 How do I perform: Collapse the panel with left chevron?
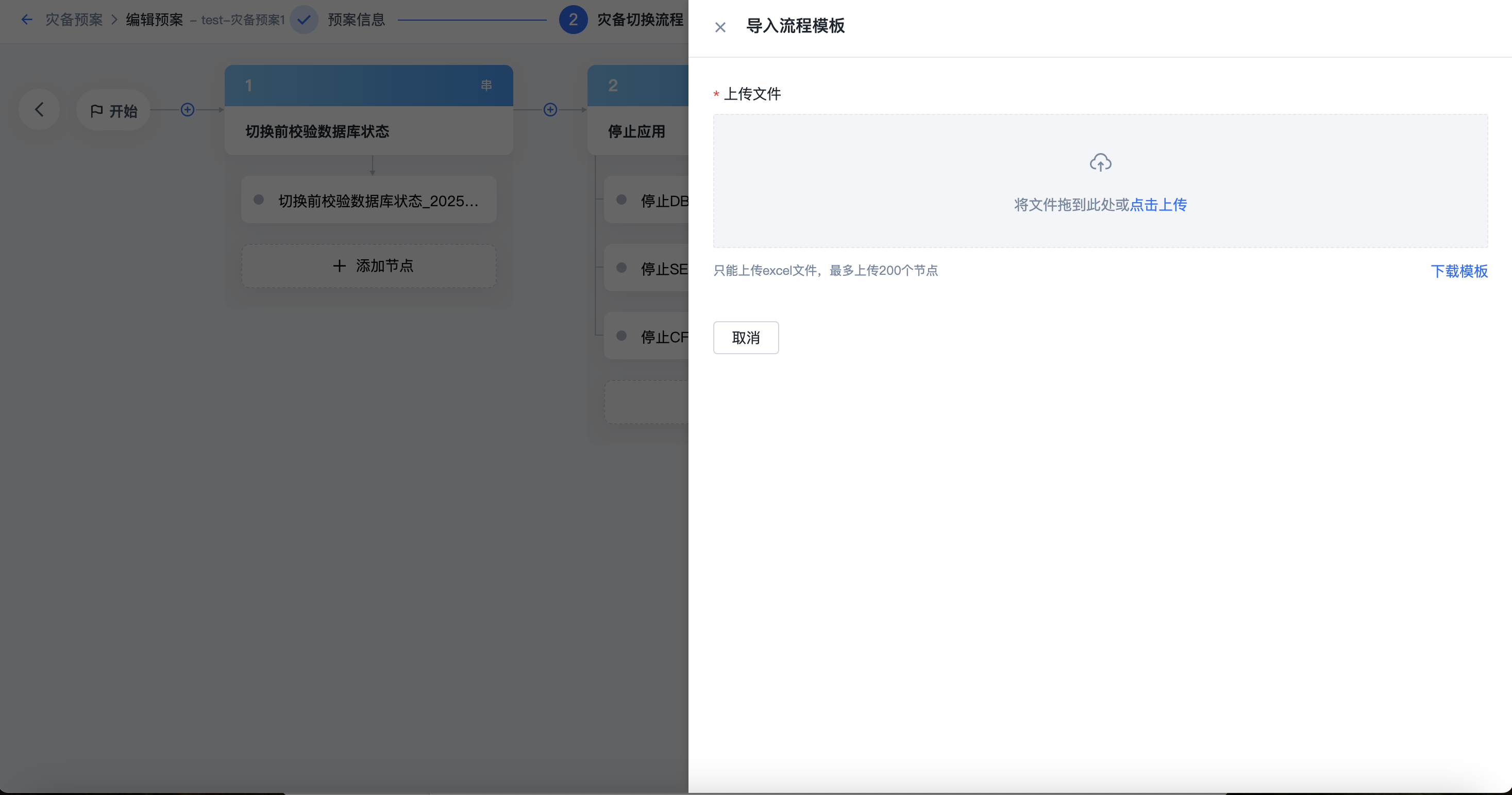(39, 110)
